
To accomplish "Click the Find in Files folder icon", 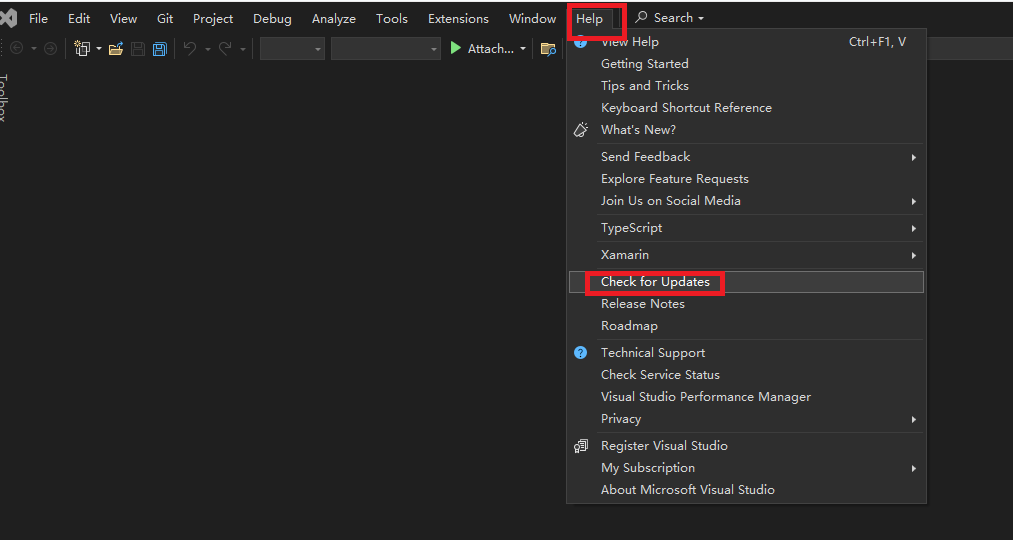I will tap(548, 48).
